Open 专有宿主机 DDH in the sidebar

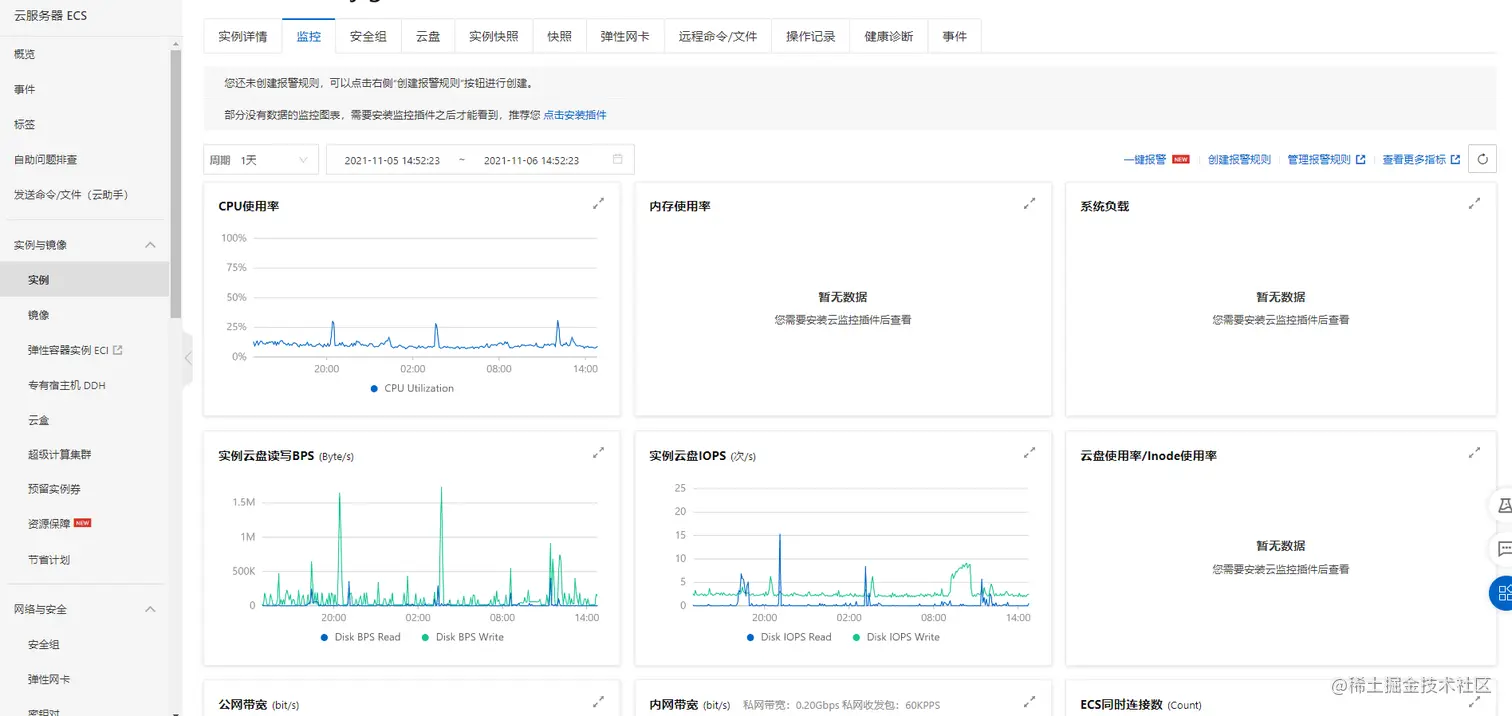(66, 385)
